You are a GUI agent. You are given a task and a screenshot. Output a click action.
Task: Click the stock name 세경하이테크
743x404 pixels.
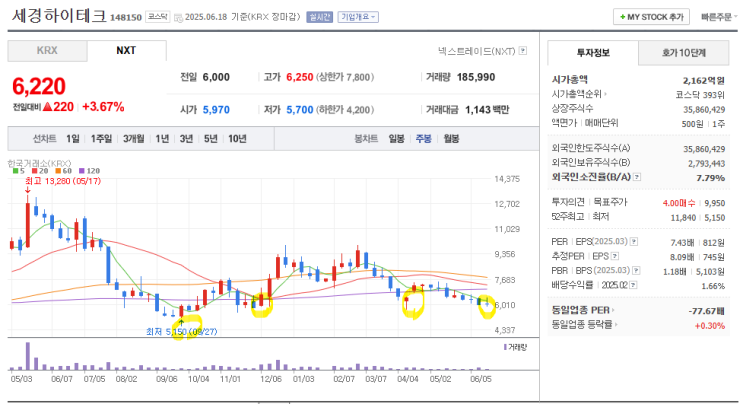pyautogui.click(x=59, y=16)
